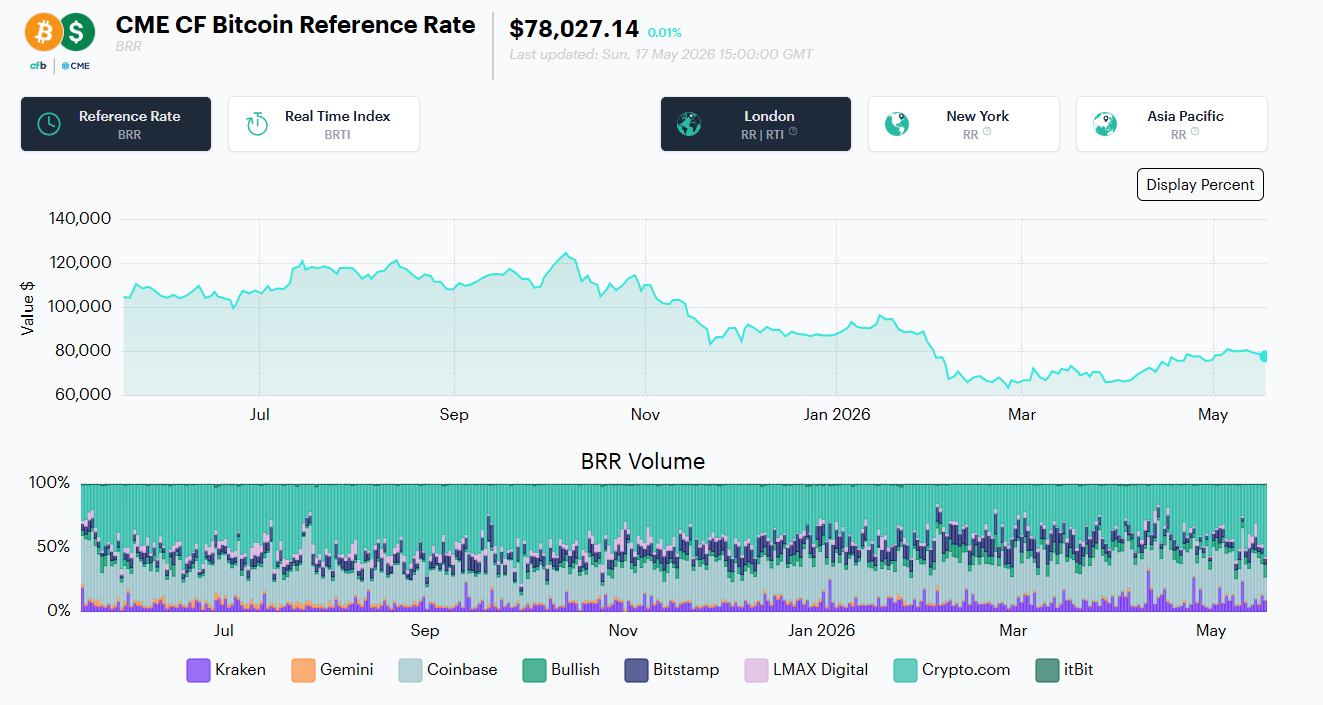Click the globe icon beside New York

pos(897,124)
